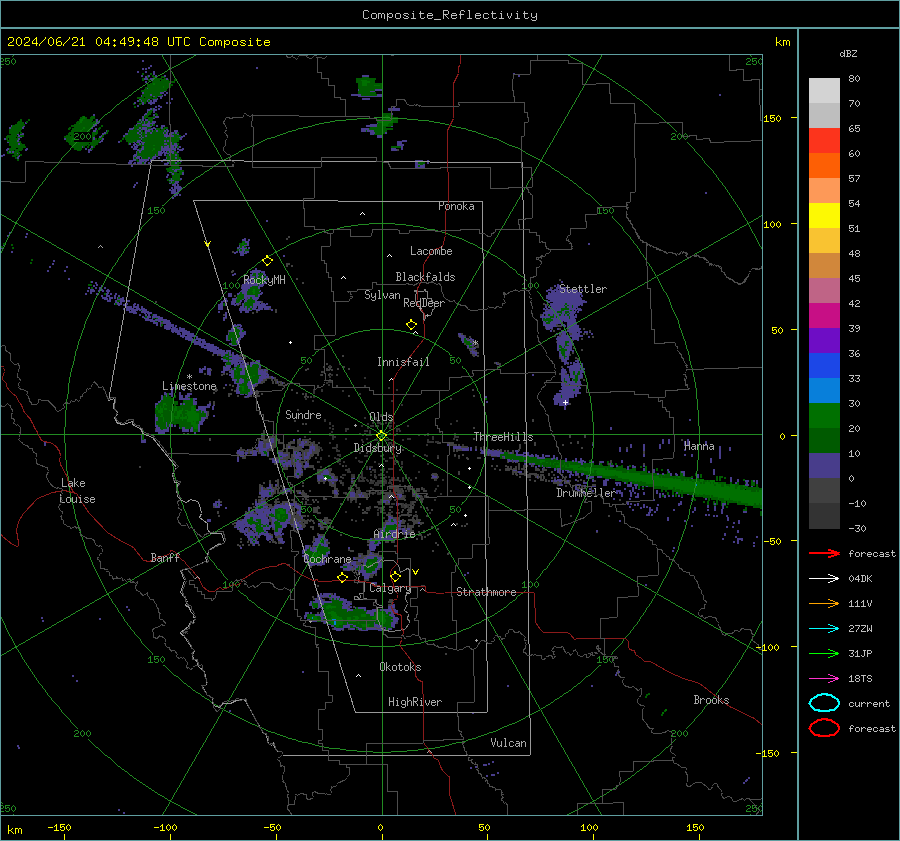
Task: Choose the blue swatch between 36 and 33
Action: (x=824, y=366)
